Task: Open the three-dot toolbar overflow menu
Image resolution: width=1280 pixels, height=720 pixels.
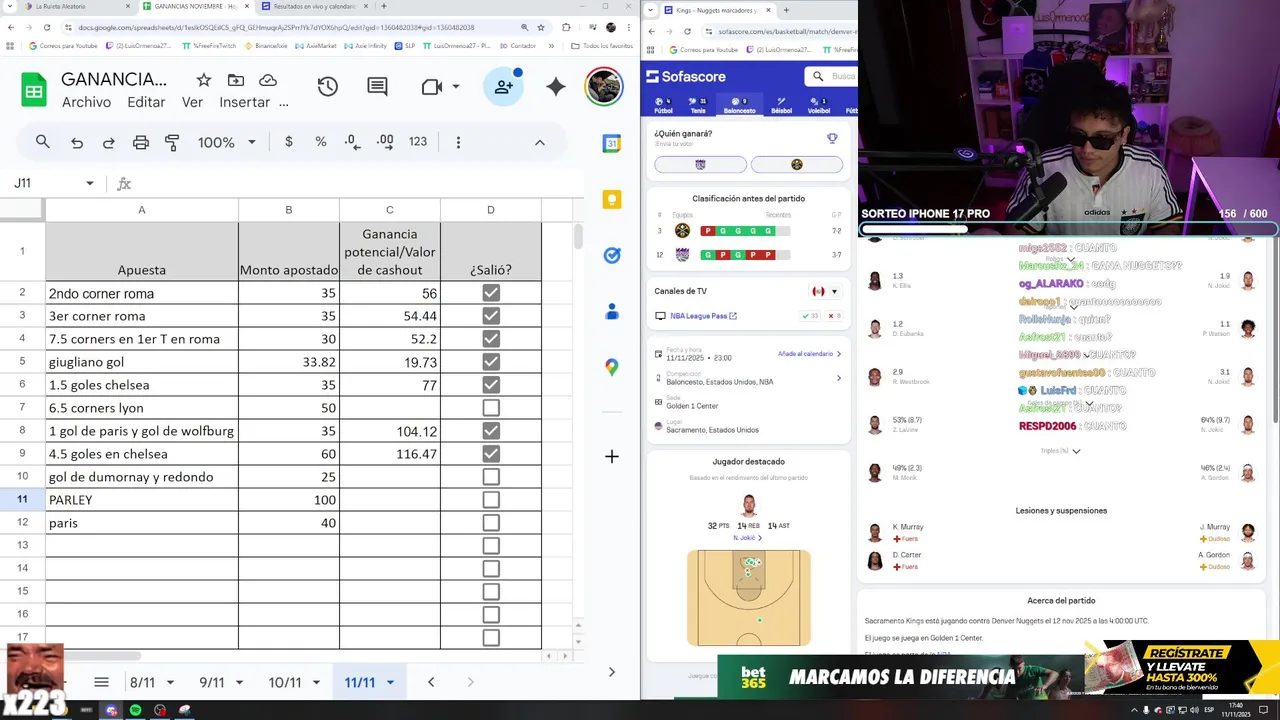Action: tap(458, 142)
